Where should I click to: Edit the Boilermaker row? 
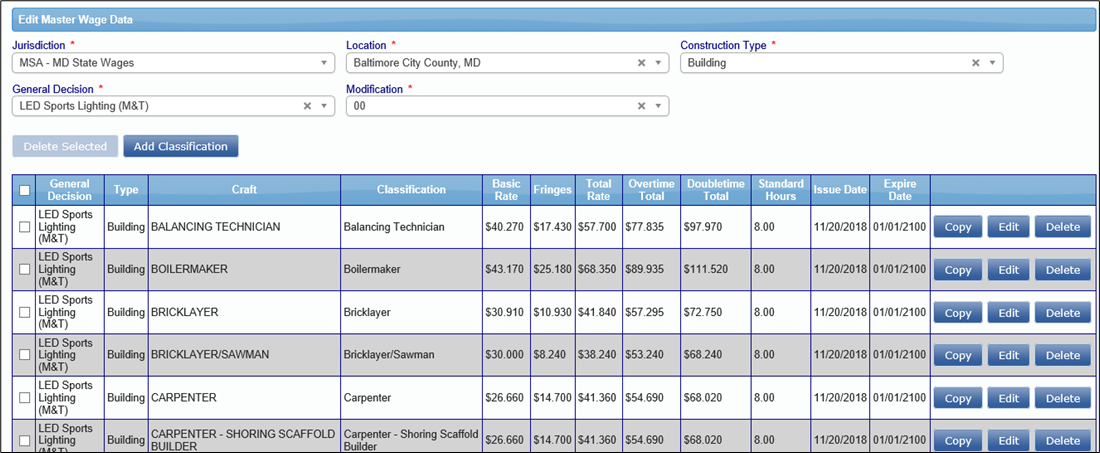click(x=1008, y=270)
